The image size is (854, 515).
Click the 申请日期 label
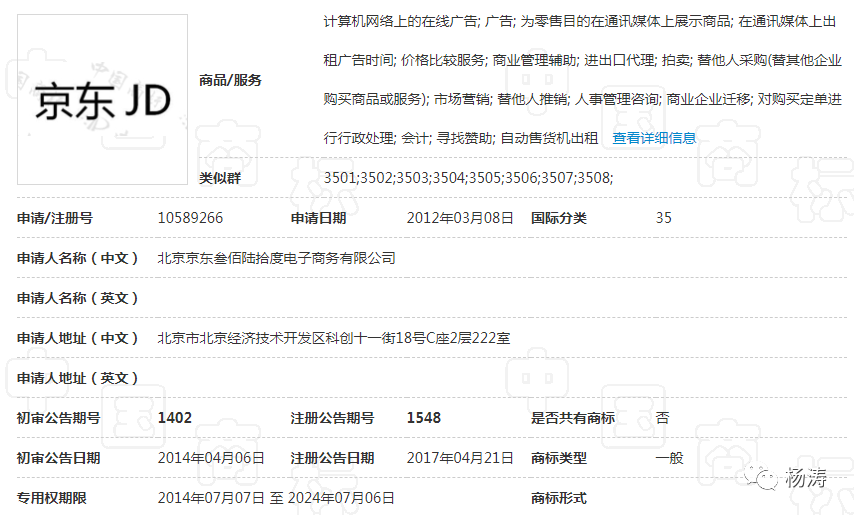[x=318, y=218]
